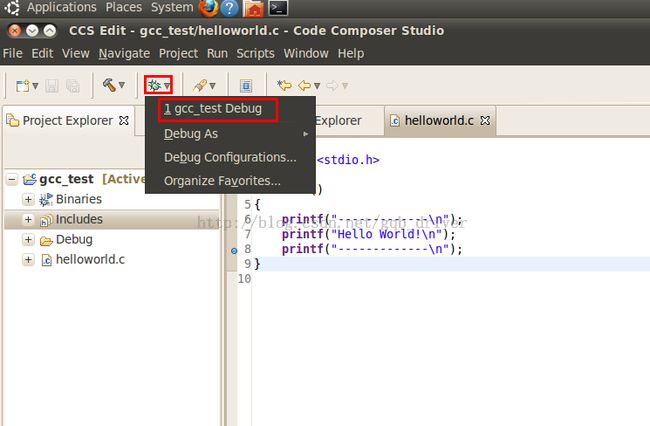Launch Firefox from the top panel
The image size is (650, 426).
(x=209, y=8)
